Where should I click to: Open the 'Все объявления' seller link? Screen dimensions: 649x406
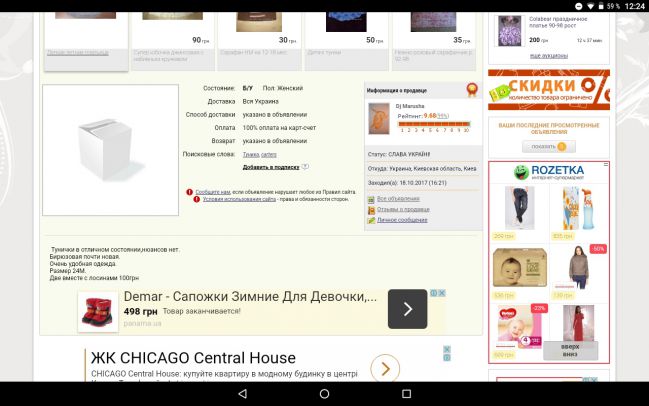(x=398, y=199)
